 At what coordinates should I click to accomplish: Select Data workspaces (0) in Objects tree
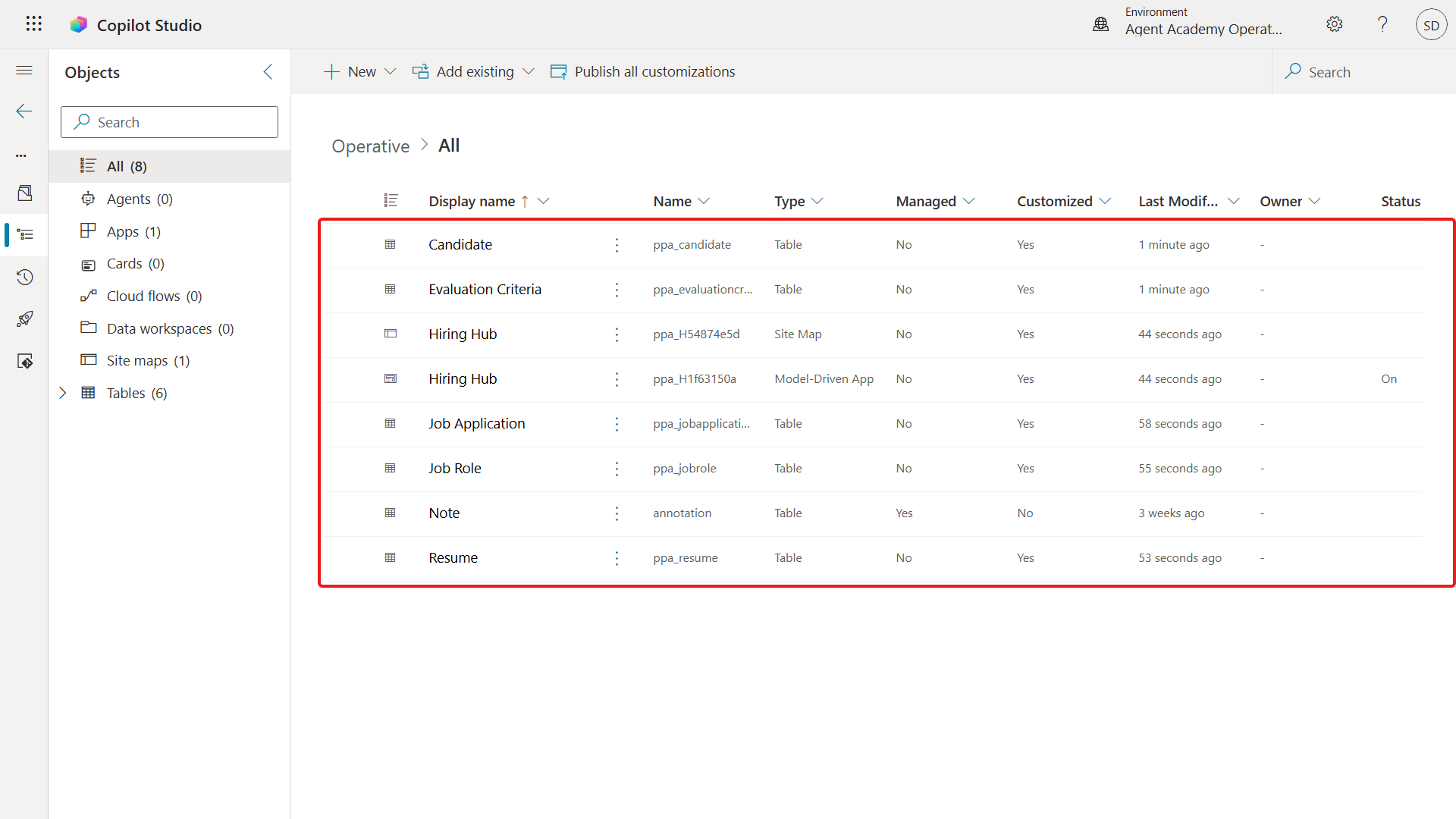coord(170,328)
